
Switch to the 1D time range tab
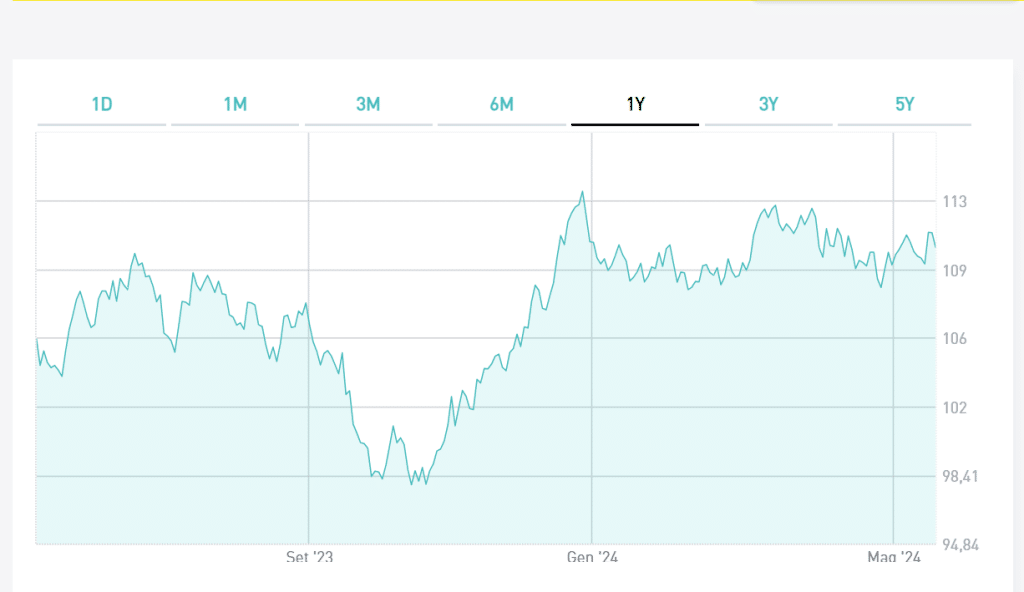101,104
